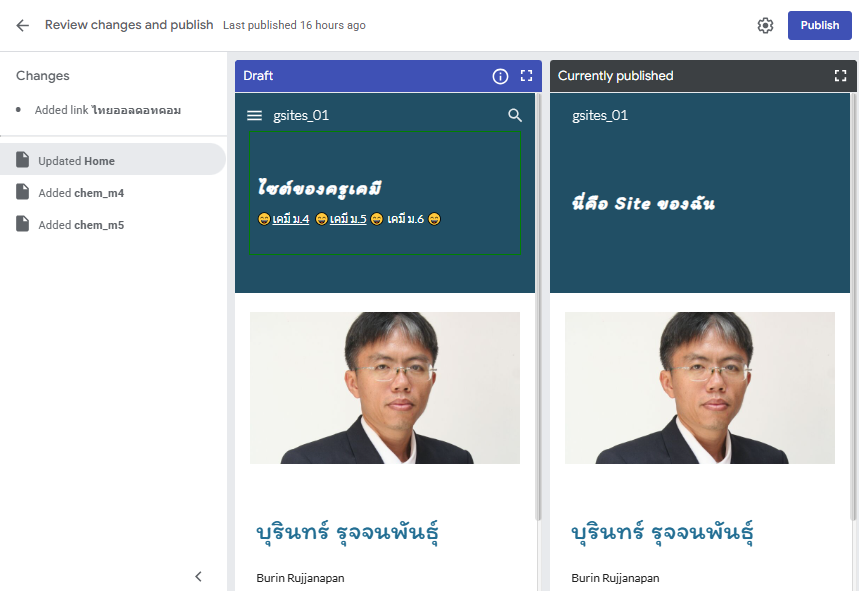859x591 pixels.
Task: Click Added link change entry
Action: (107, 110)
